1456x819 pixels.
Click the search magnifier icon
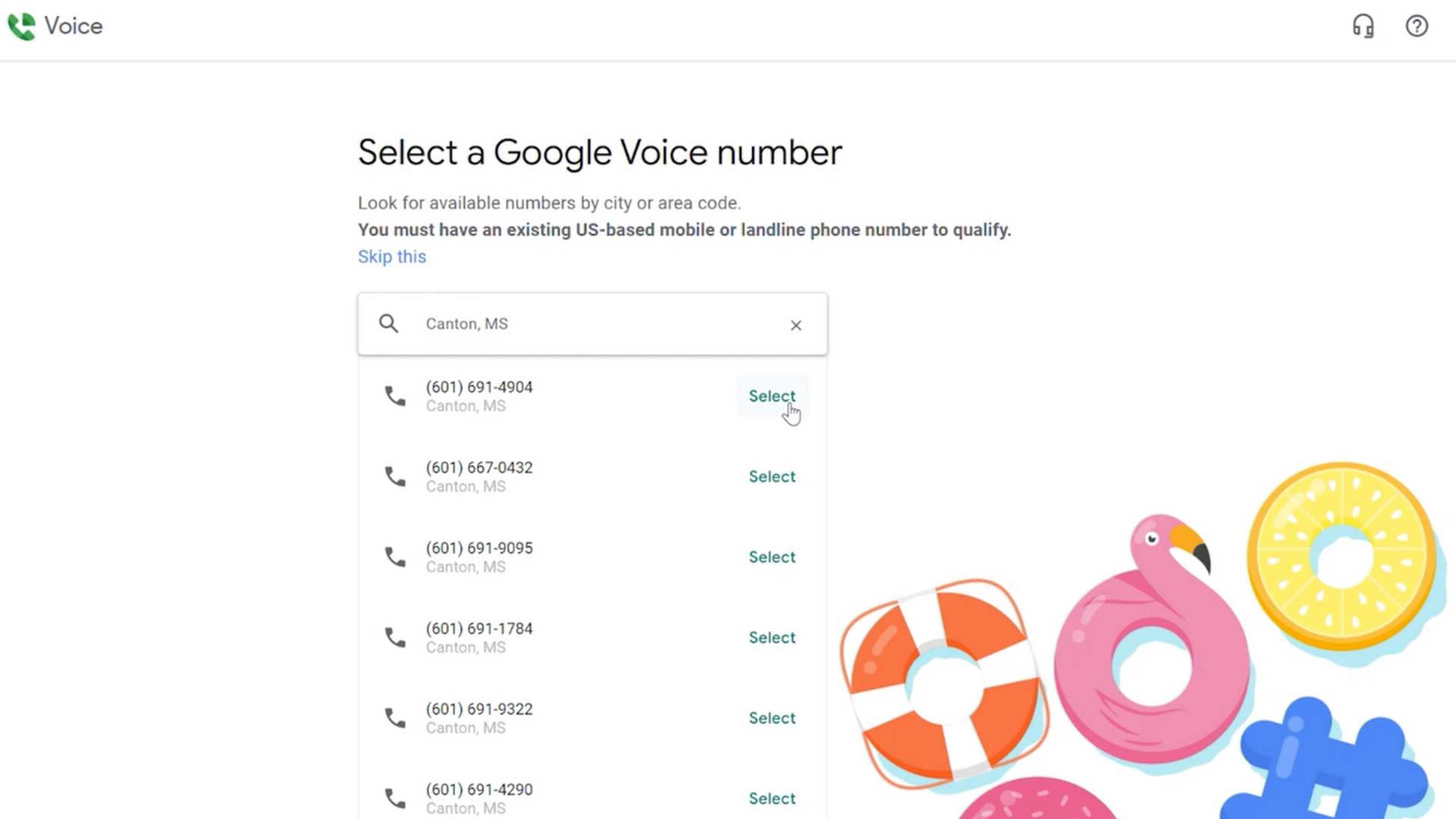click(x=388, y=324)
